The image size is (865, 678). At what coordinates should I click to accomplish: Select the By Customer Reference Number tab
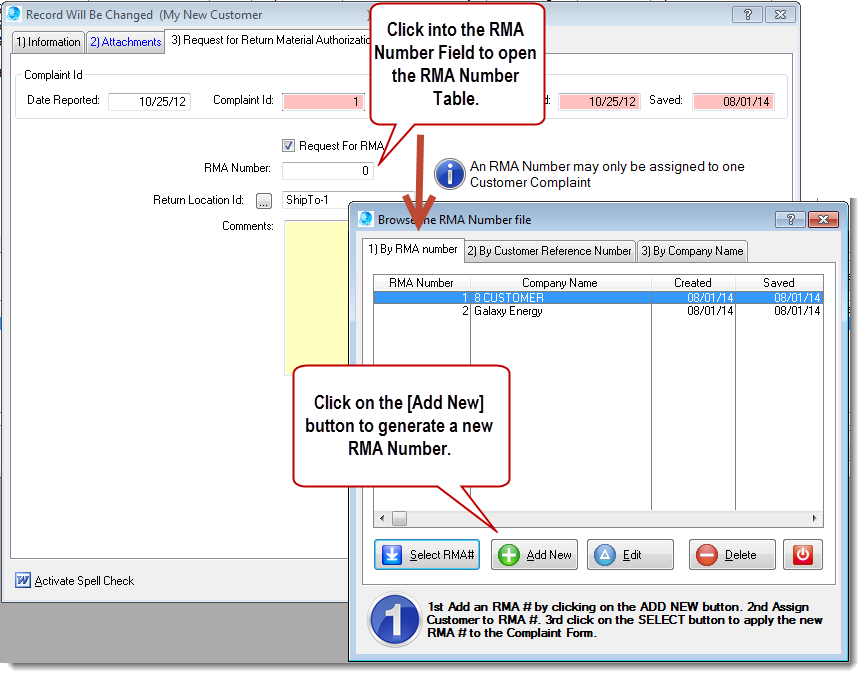(549, 251)
